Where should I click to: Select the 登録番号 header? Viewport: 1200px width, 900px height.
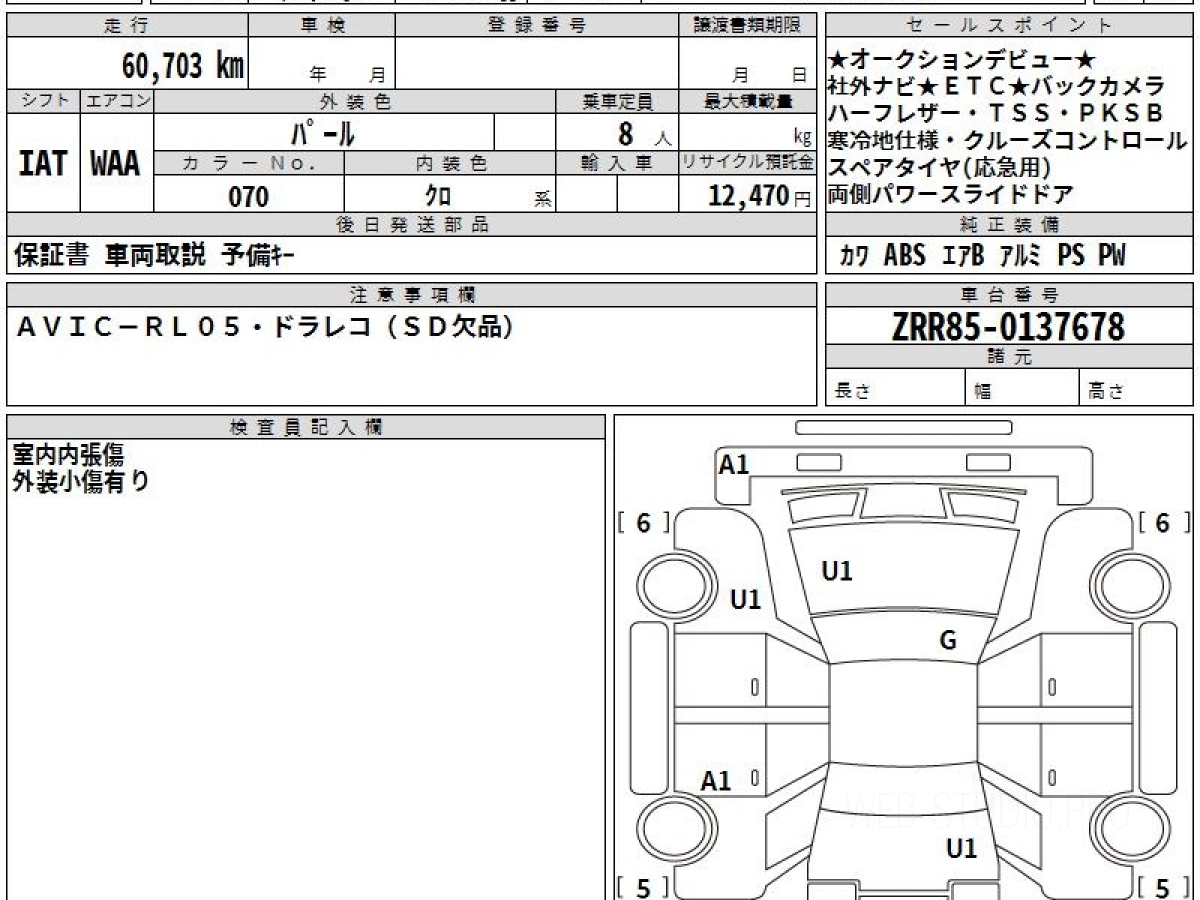[537, 26]
